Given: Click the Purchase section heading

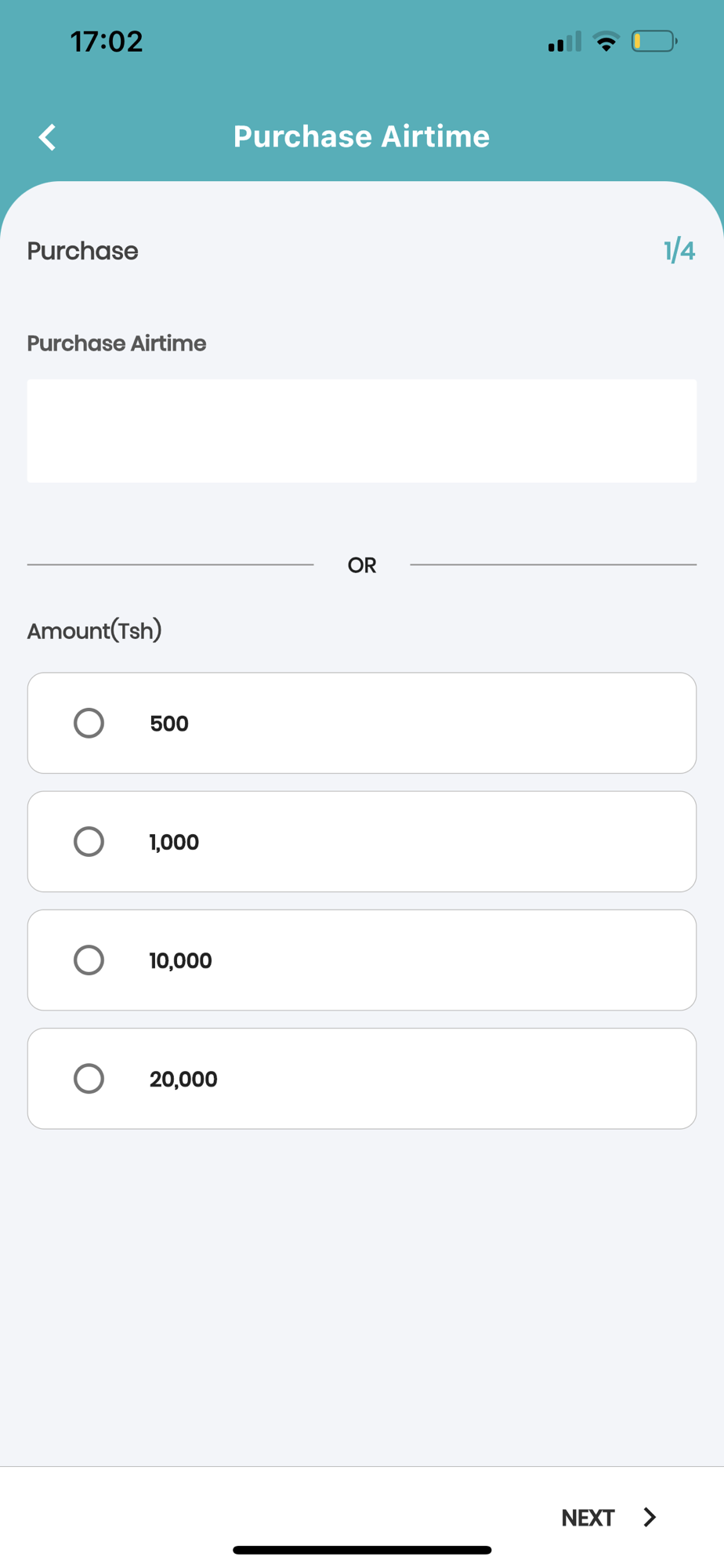Looking at the screenshot, I should [x=83, y=251].
